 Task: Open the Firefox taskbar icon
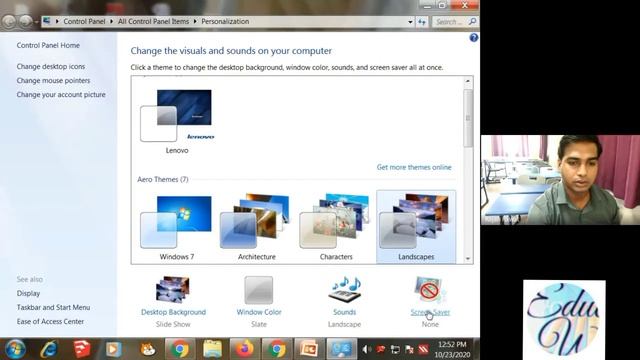244,349
